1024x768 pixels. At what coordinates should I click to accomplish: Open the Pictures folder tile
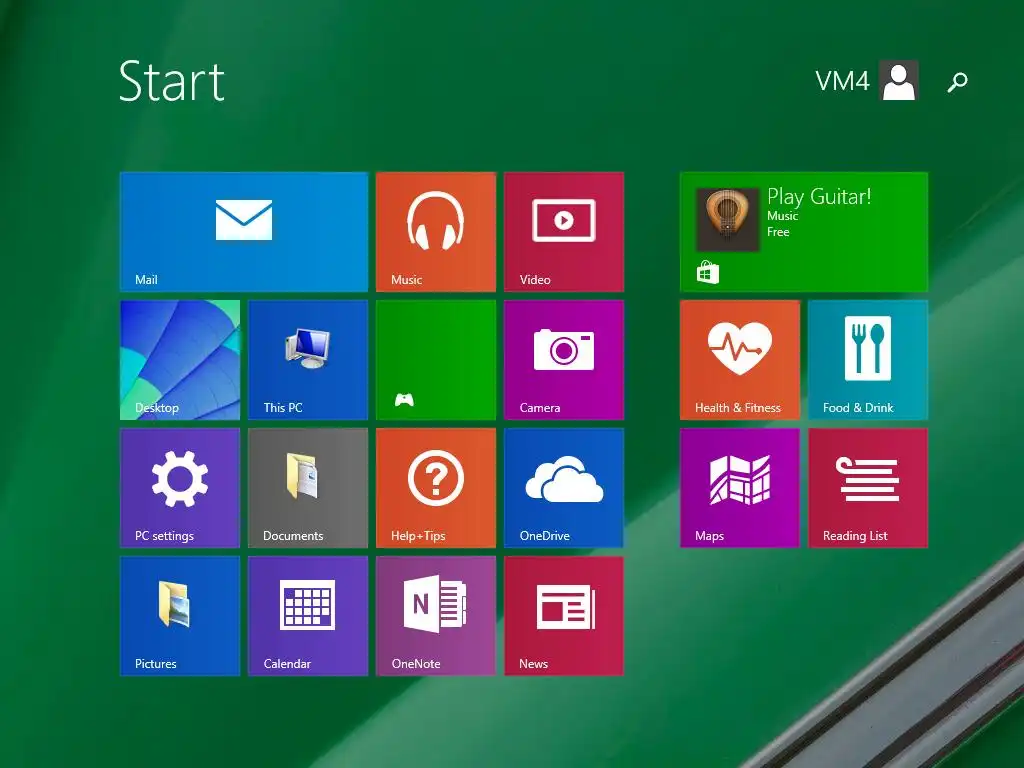point(180,616)
